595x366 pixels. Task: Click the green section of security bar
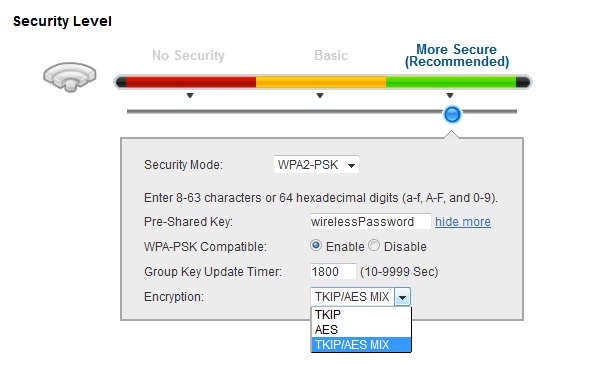click(451, 82)
